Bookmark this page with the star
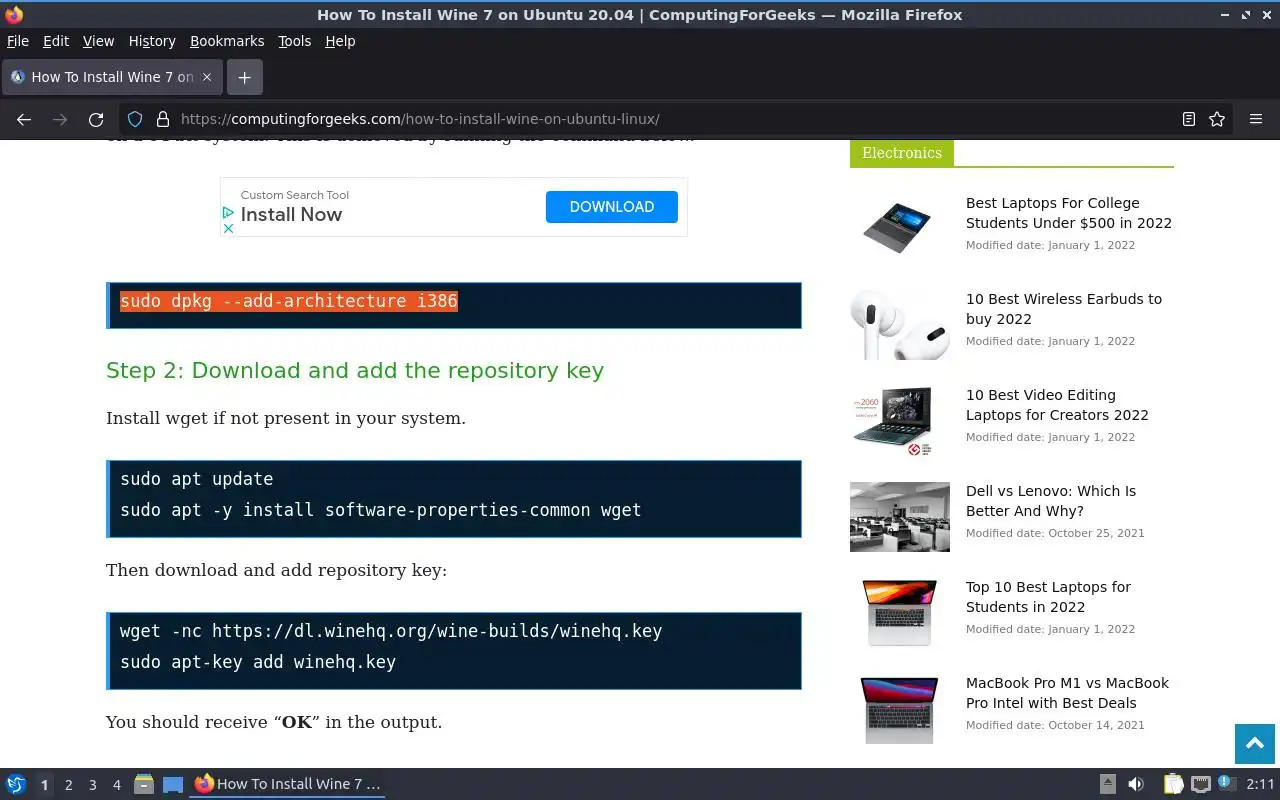This screenshot has height=800, width=1280. point(1217,119)
